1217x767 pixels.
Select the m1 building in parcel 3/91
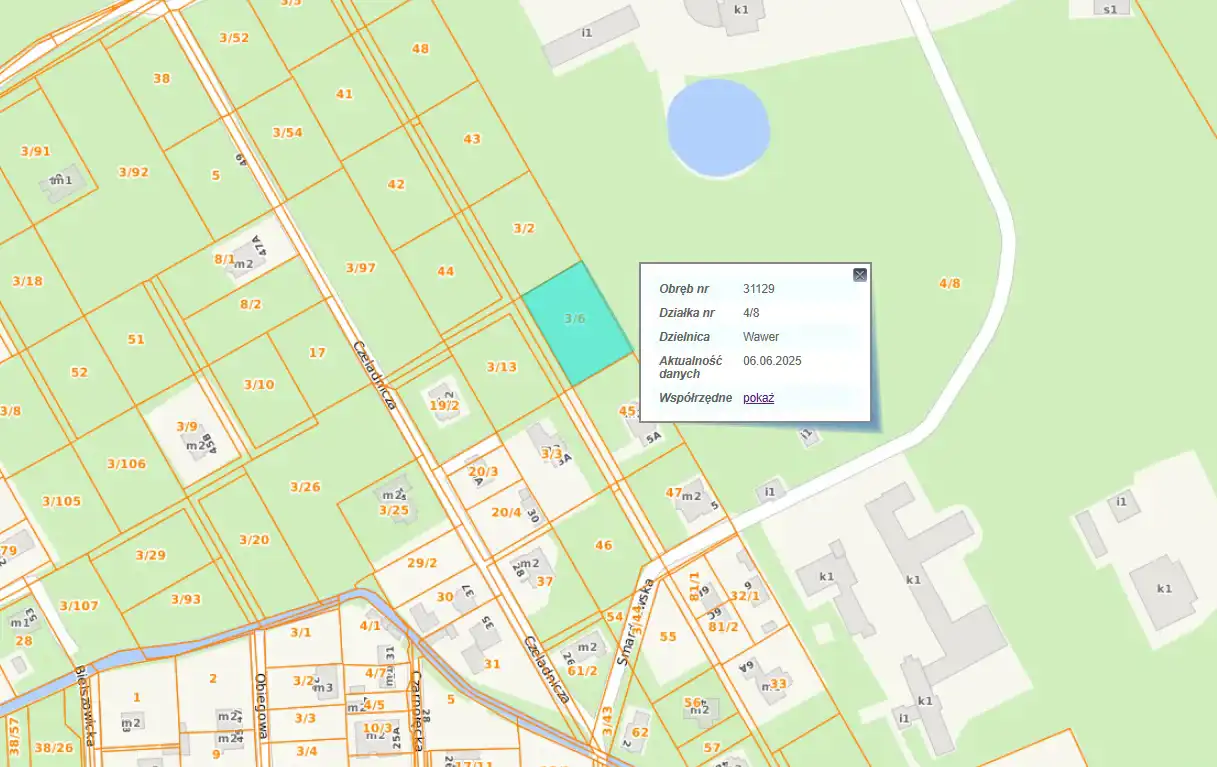62,180
